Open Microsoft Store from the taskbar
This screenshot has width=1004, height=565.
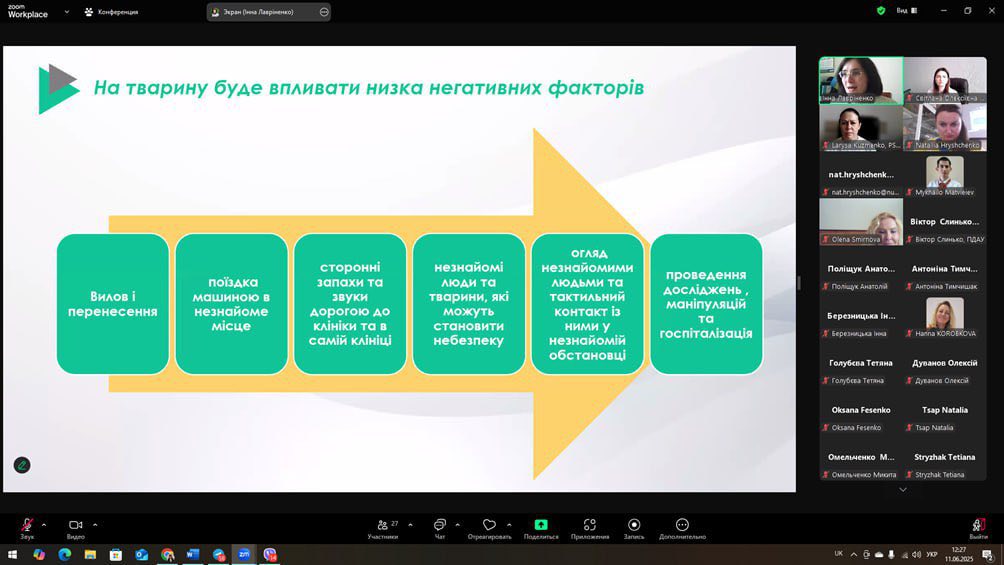(116, 554)
